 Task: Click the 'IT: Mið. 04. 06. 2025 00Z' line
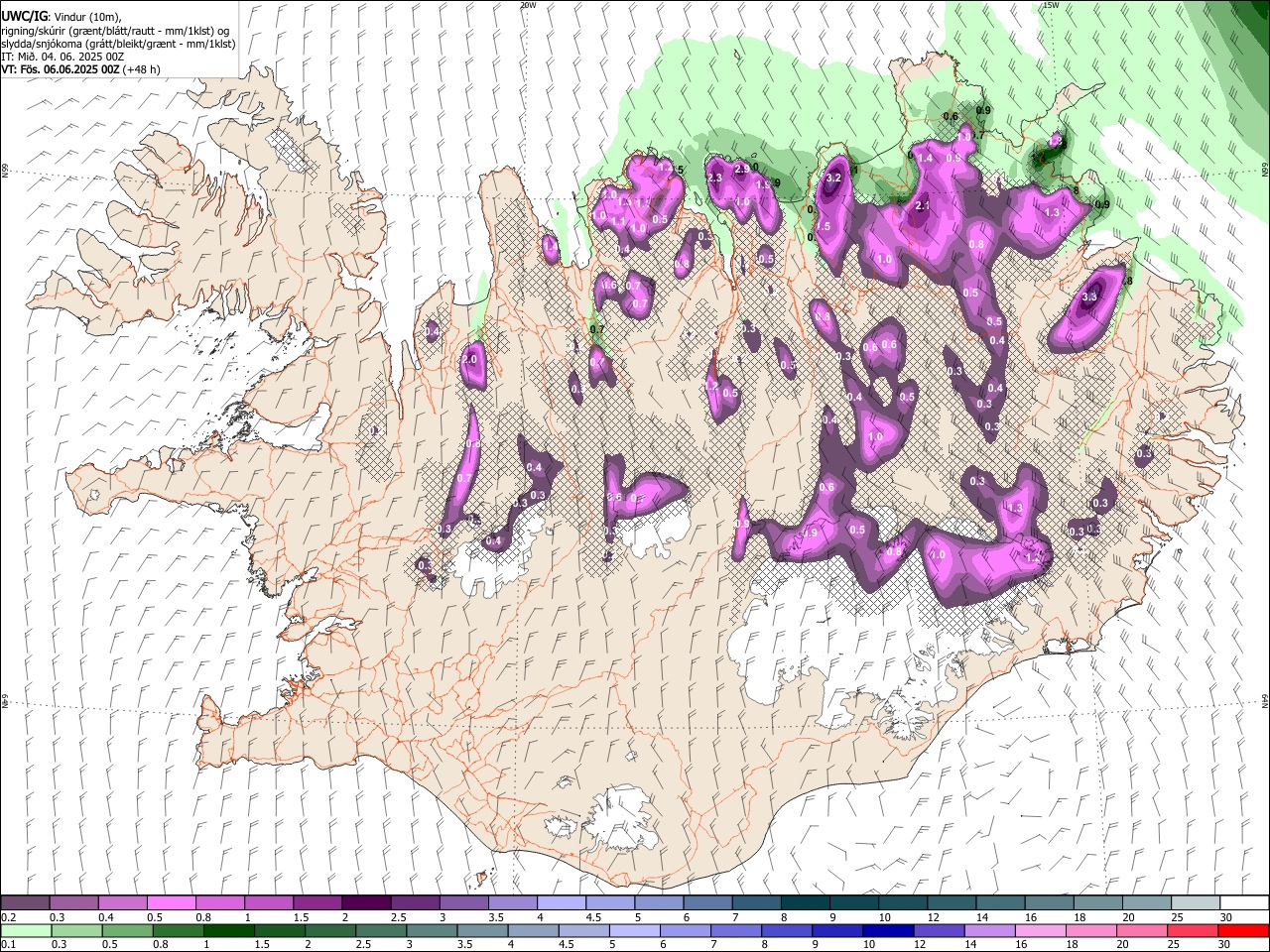[x=63, y=57]
